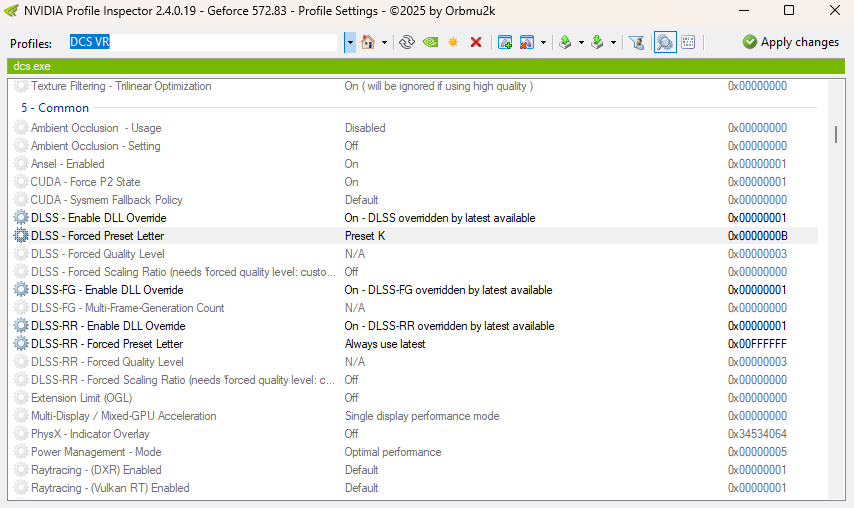Click the vertical scrollbar thumb of settings list

pos(835,134)
